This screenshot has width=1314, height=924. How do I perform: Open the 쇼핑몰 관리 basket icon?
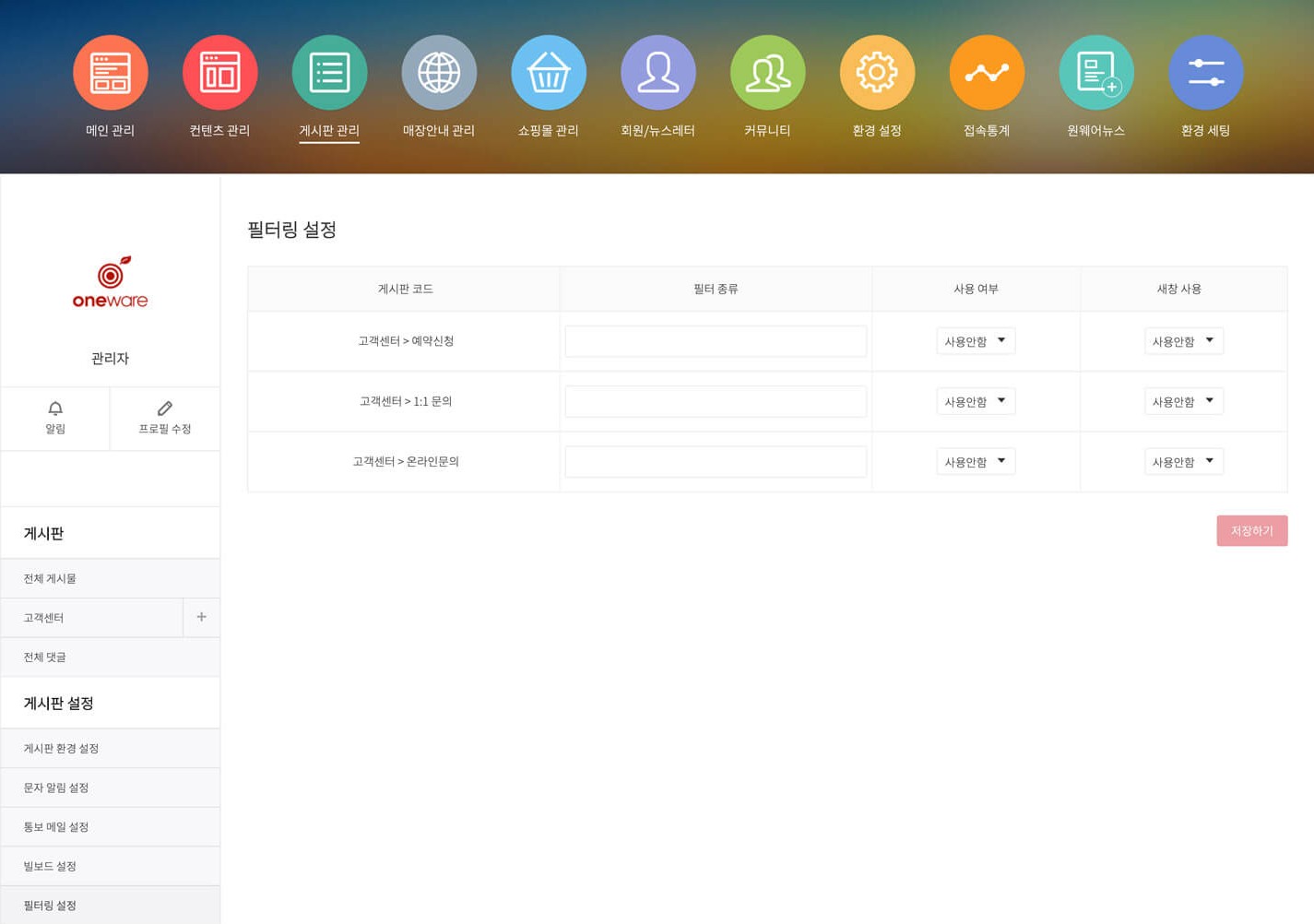coord(549,72)
